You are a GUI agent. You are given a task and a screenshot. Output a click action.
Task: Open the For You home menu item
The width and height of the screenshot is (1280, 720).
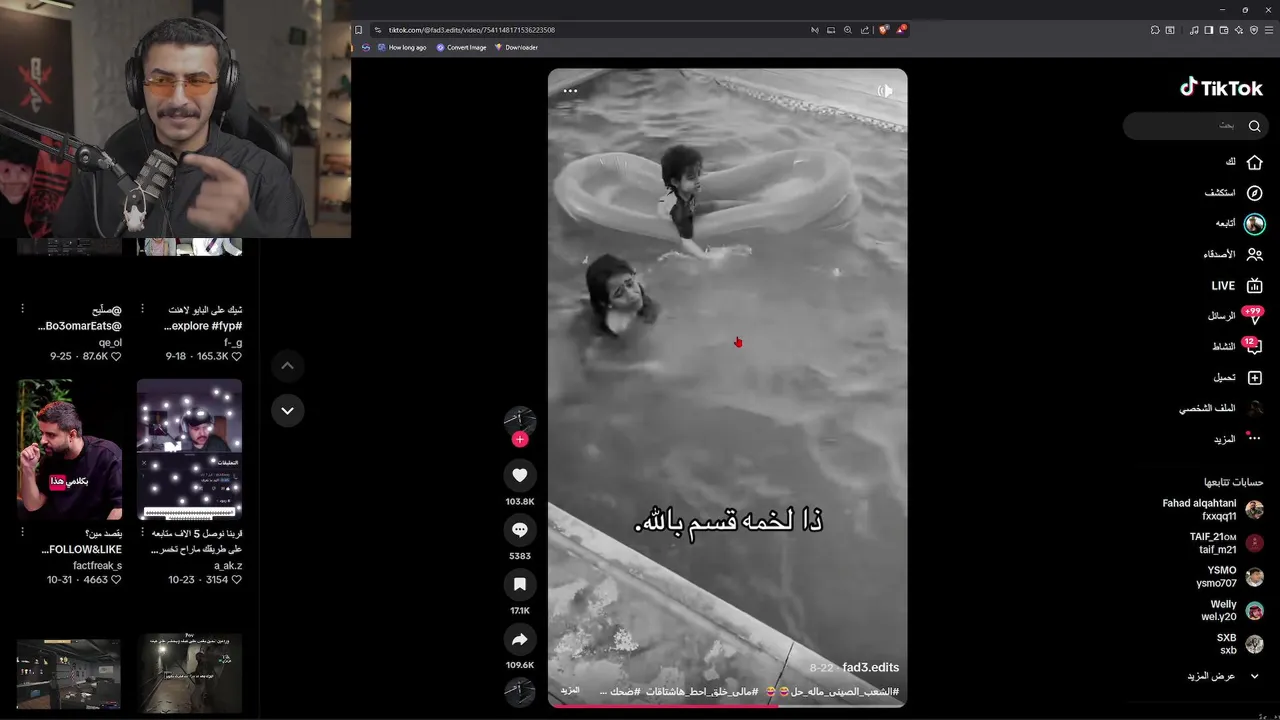[1244, 162]
